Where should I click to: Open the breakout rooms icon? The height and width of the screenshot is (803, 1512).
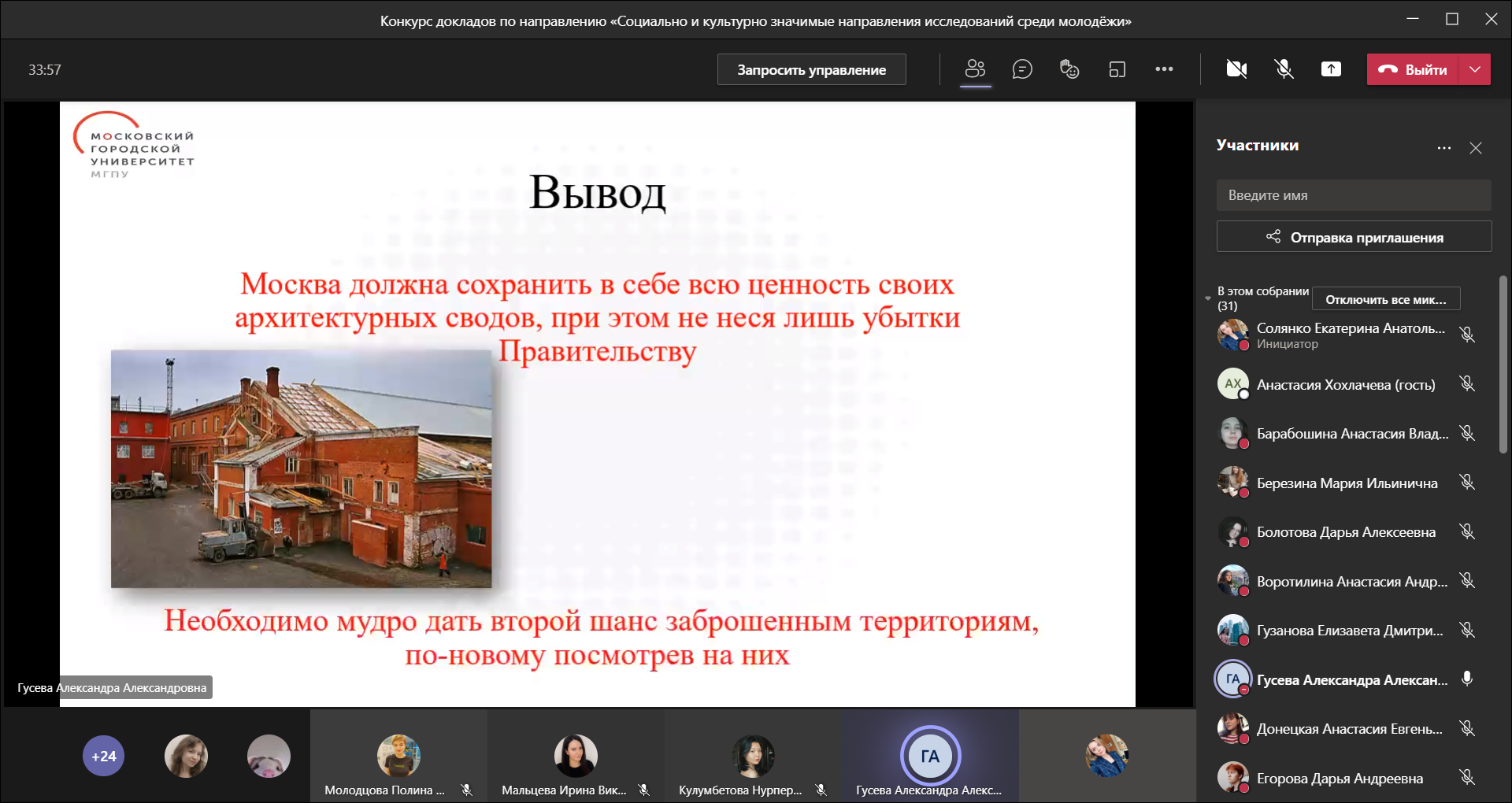[1117, 69]
